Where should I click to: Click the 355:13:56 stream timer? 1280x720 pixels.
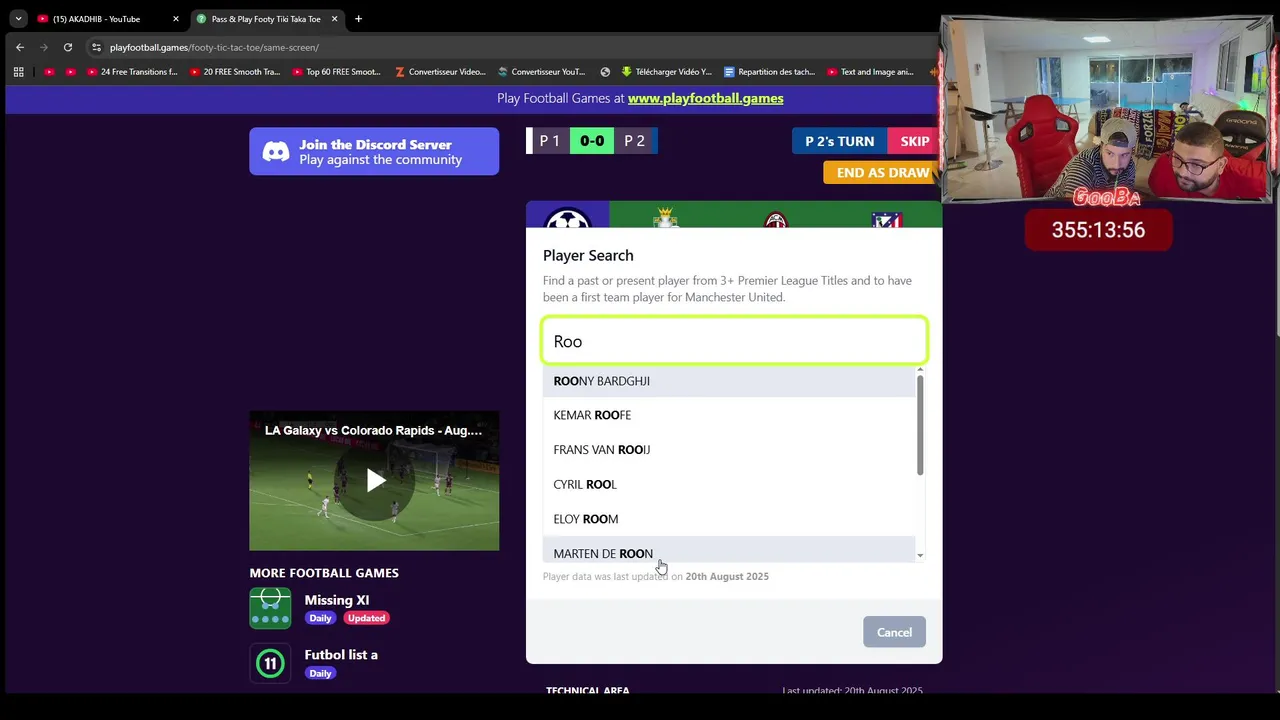tap(1098, 230)
